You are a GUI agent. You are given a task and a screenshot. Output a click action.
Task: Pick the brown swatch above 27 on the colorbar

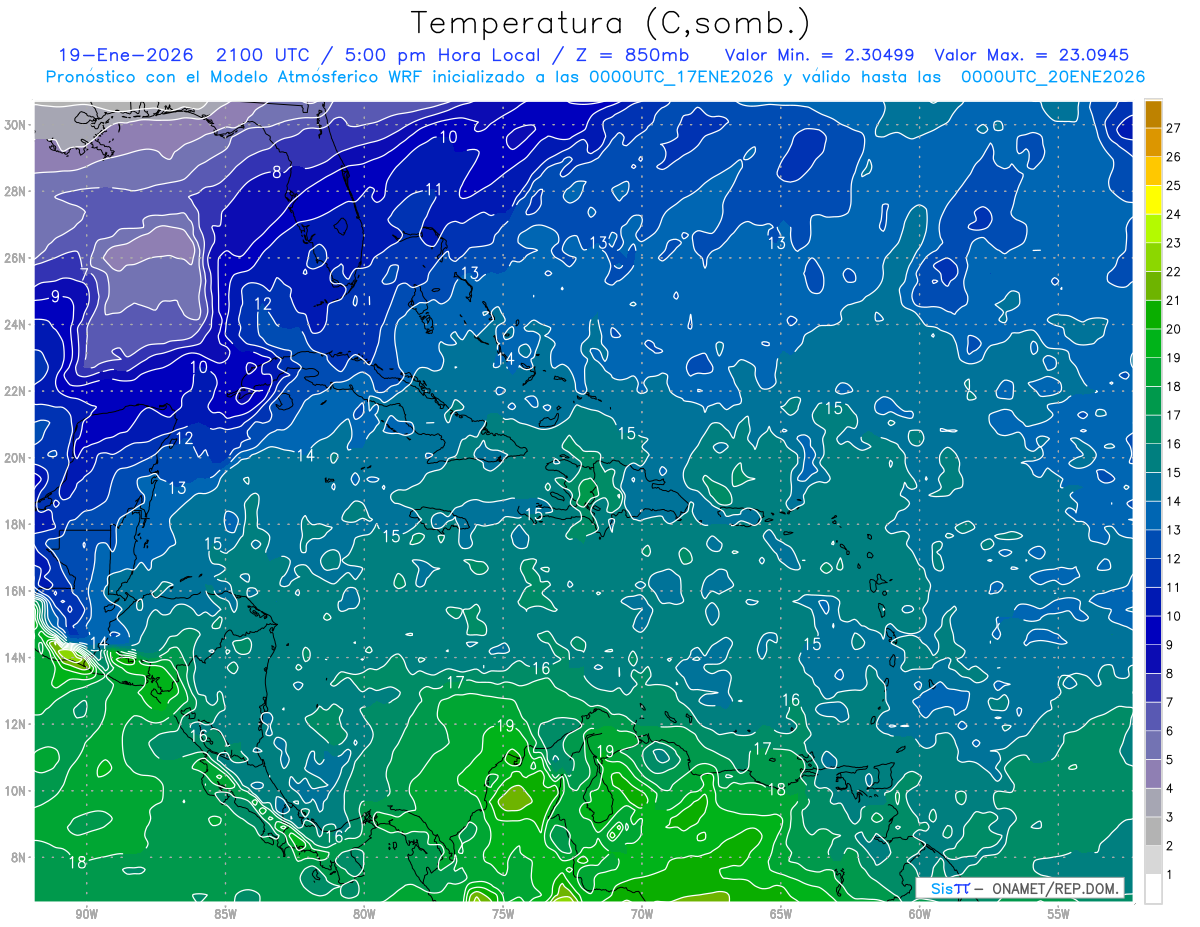coord(1153,113)
